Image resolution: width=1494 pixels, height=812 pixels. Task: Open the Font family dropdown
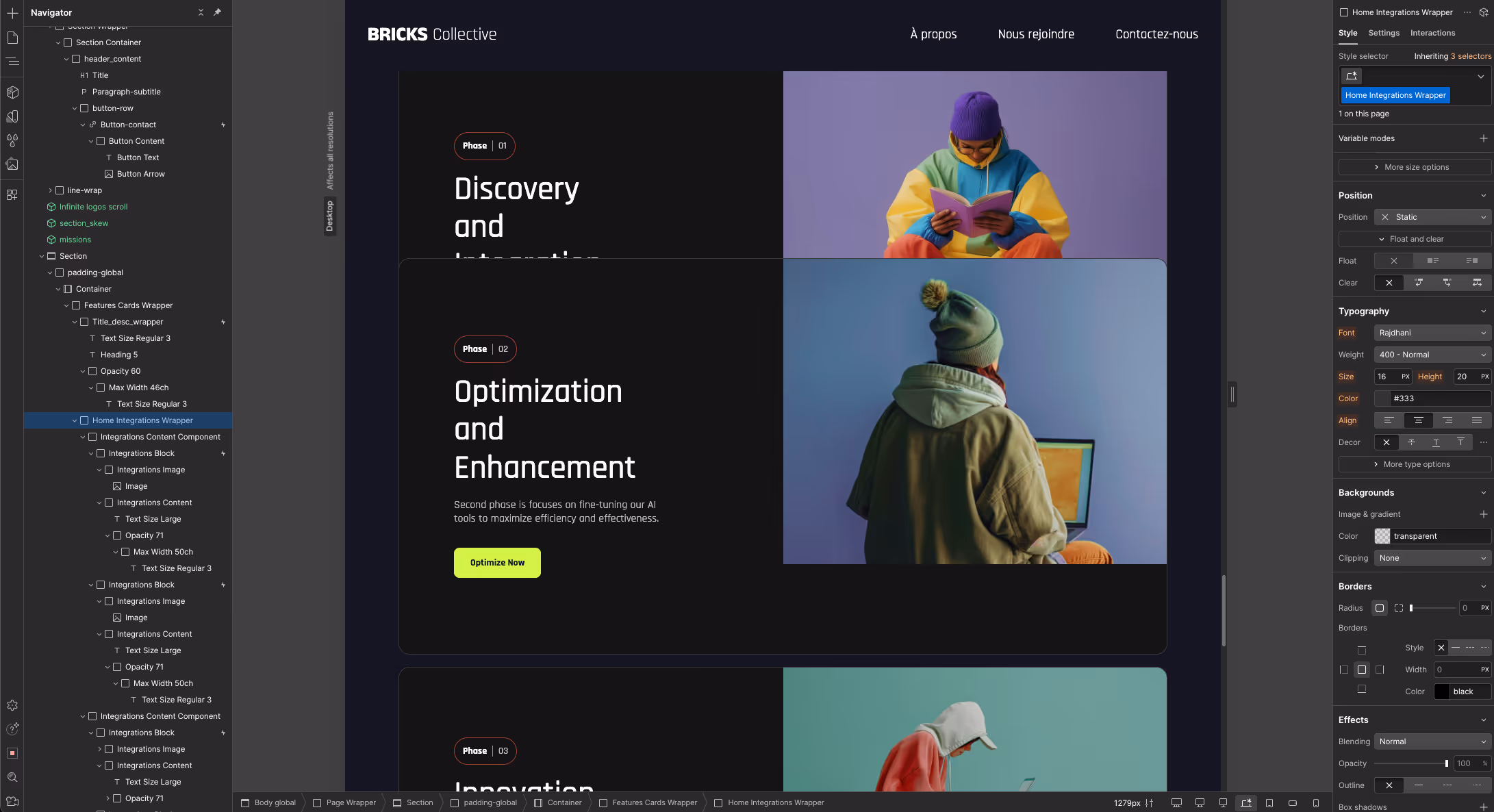[1432, 333]
